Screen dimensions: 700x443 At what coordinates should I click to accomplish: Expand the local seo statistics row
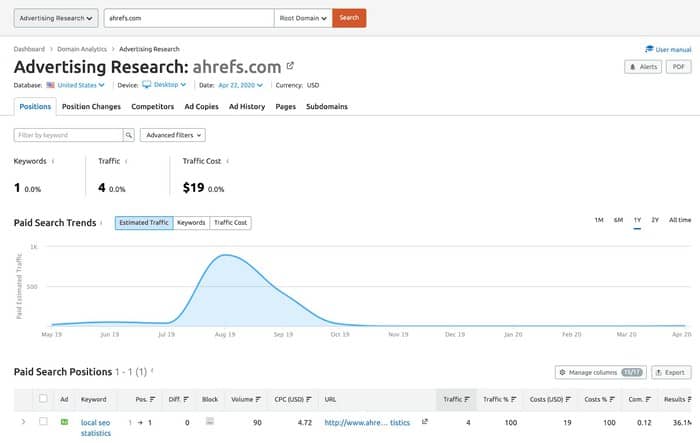click(x=24, y=422)
